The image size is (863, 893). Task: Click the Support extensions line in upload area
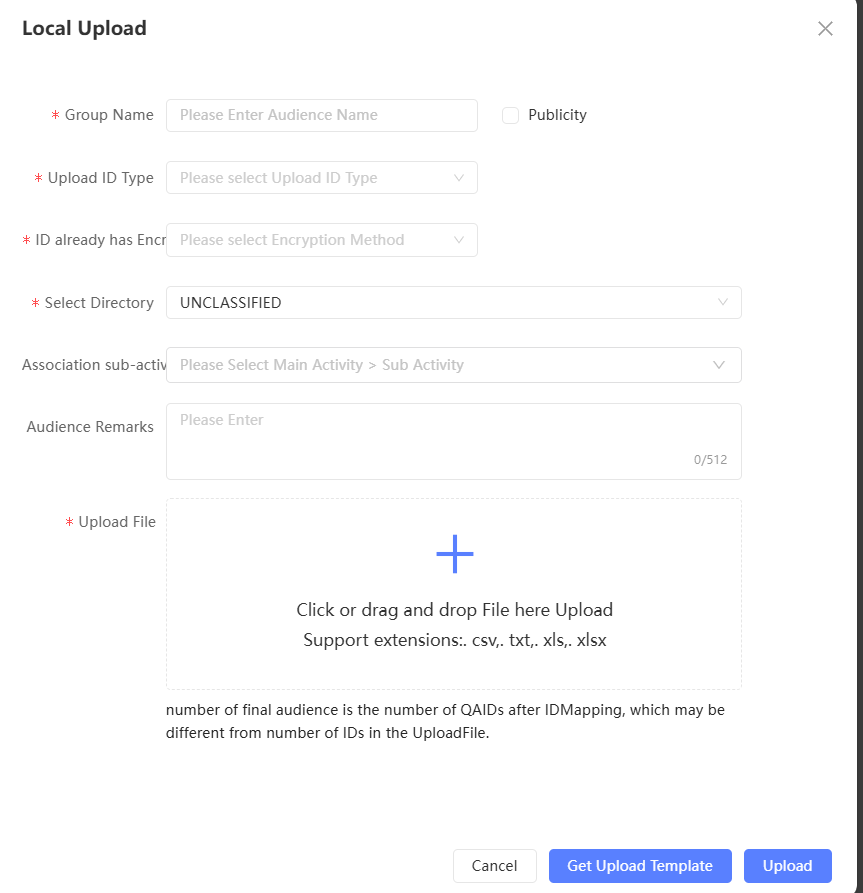click(454, 640)
